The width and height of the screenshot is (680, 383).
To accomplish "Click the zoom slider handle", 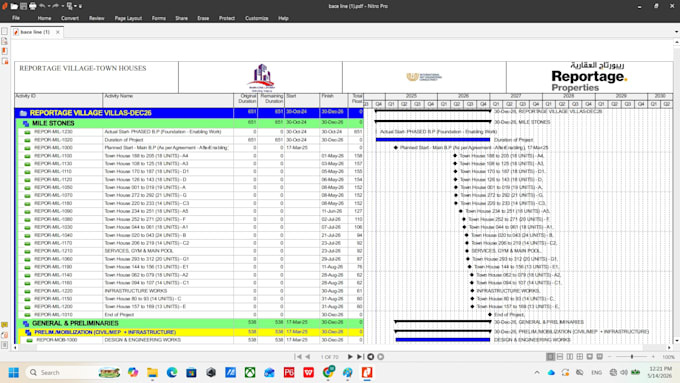I will click(632, 357).
